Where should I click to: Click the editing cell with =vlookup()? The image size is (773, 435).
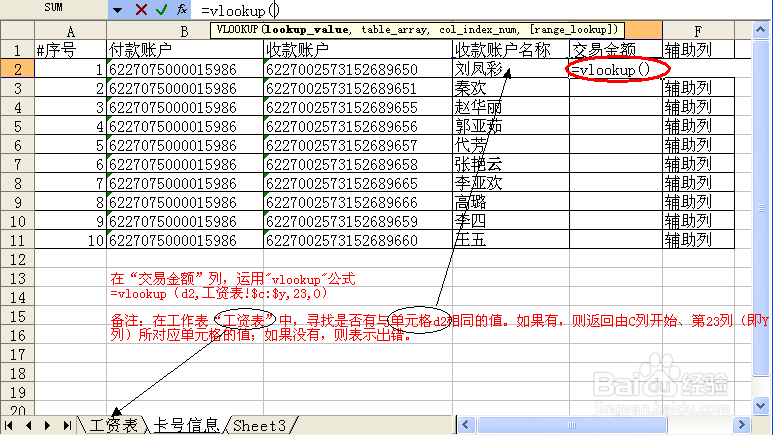(x=616, y=69)
